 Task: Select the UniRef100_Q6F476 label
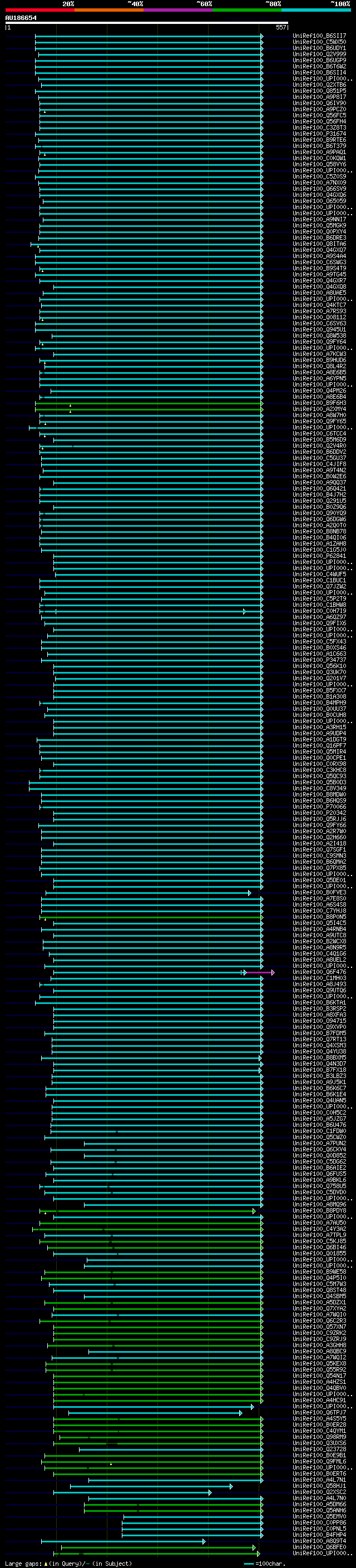tap(319, 972)
